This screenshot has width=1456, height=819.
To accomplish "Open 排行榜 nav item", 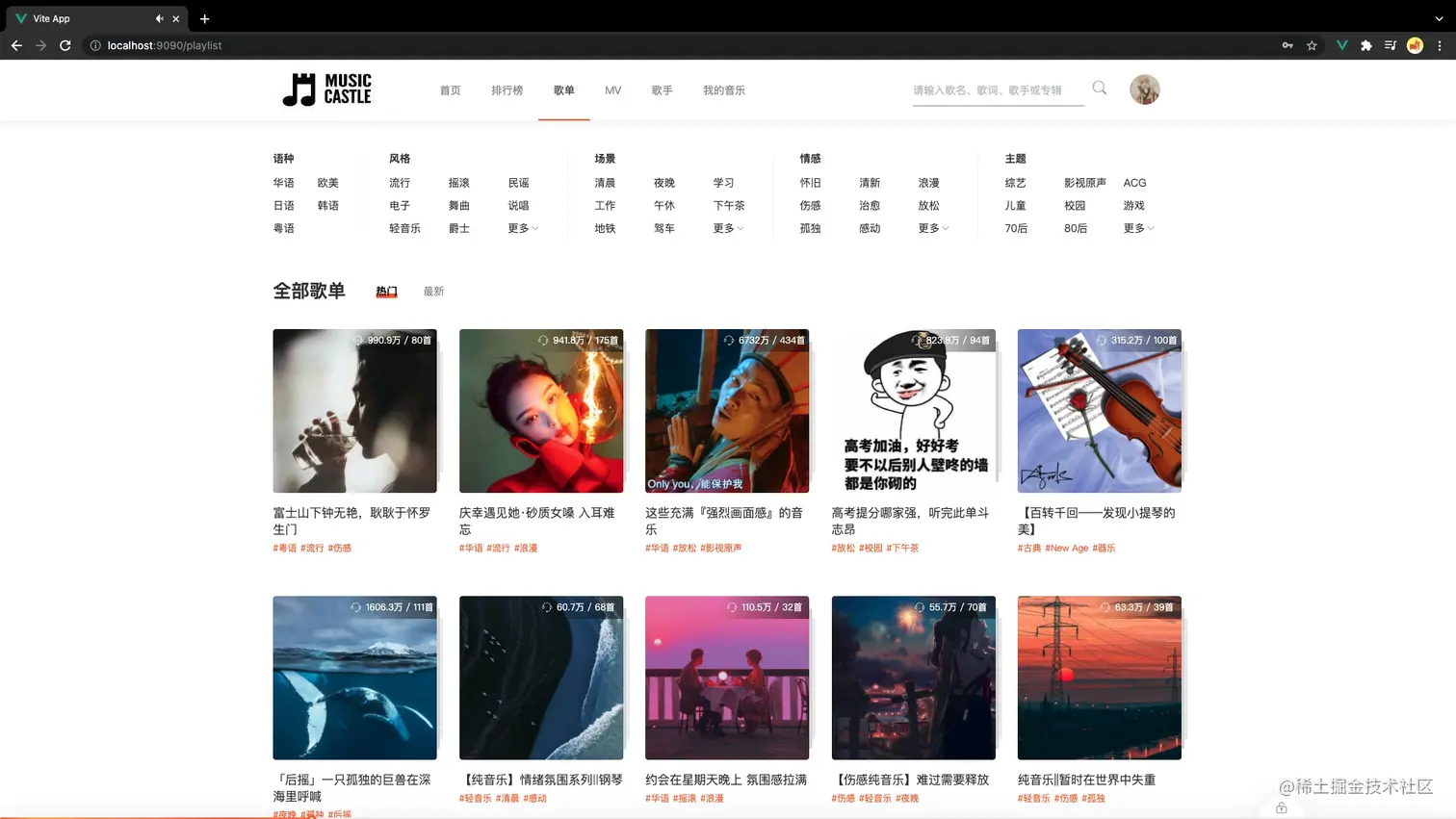I will (507, 90).
